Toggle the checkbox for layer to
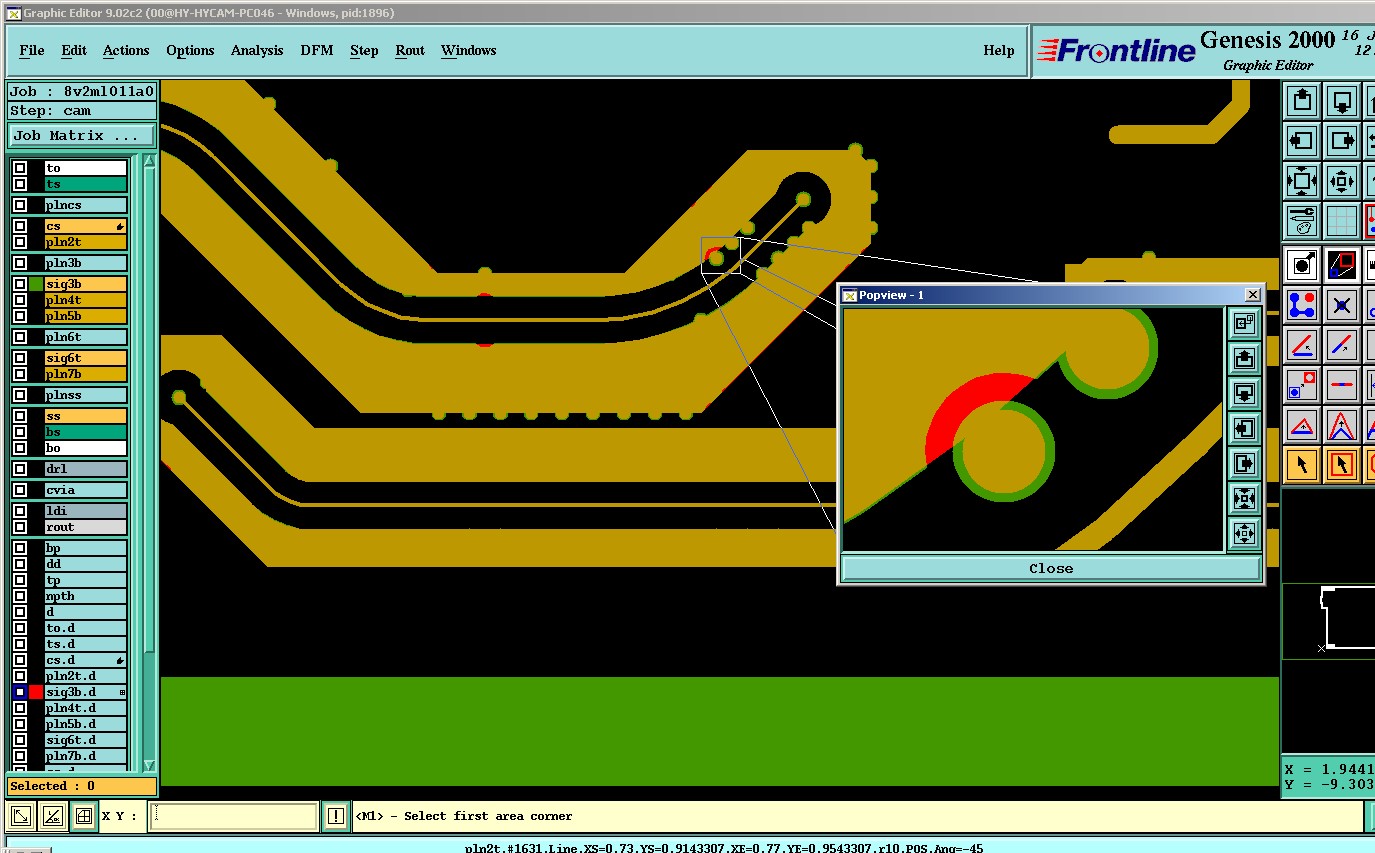1375x853 pixels. click(x=20, y=168)
